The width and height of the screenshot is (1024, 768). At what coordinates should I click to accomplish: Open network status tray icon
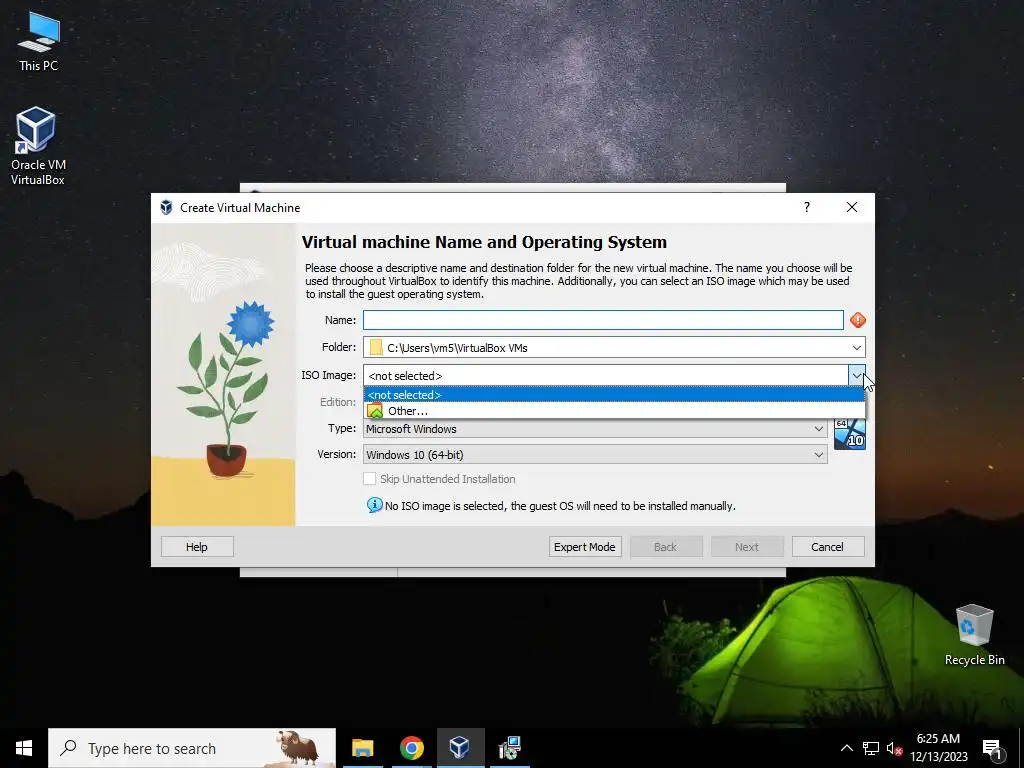point(871,748)
